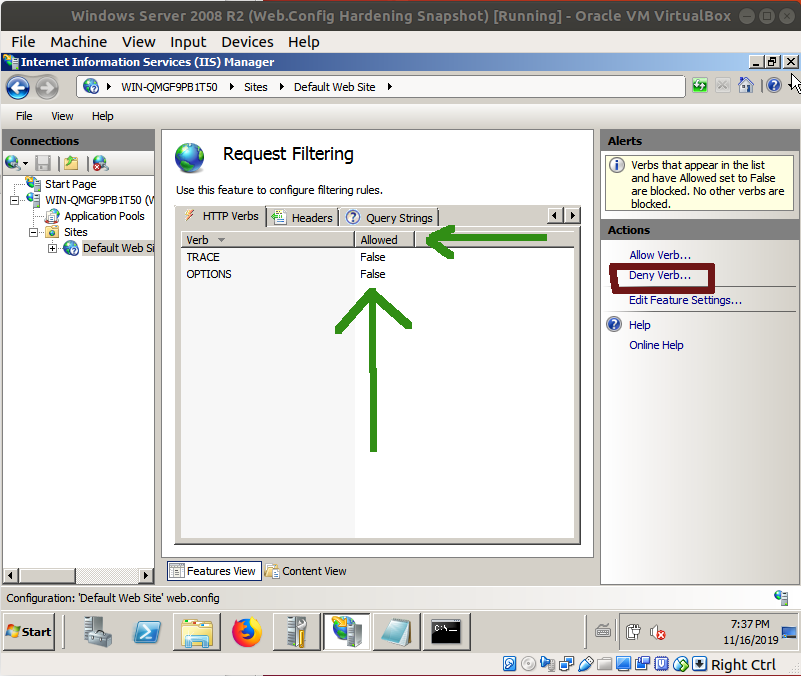Open the dropdown arrow after Default Web Site in address bar

coord(389,87)
